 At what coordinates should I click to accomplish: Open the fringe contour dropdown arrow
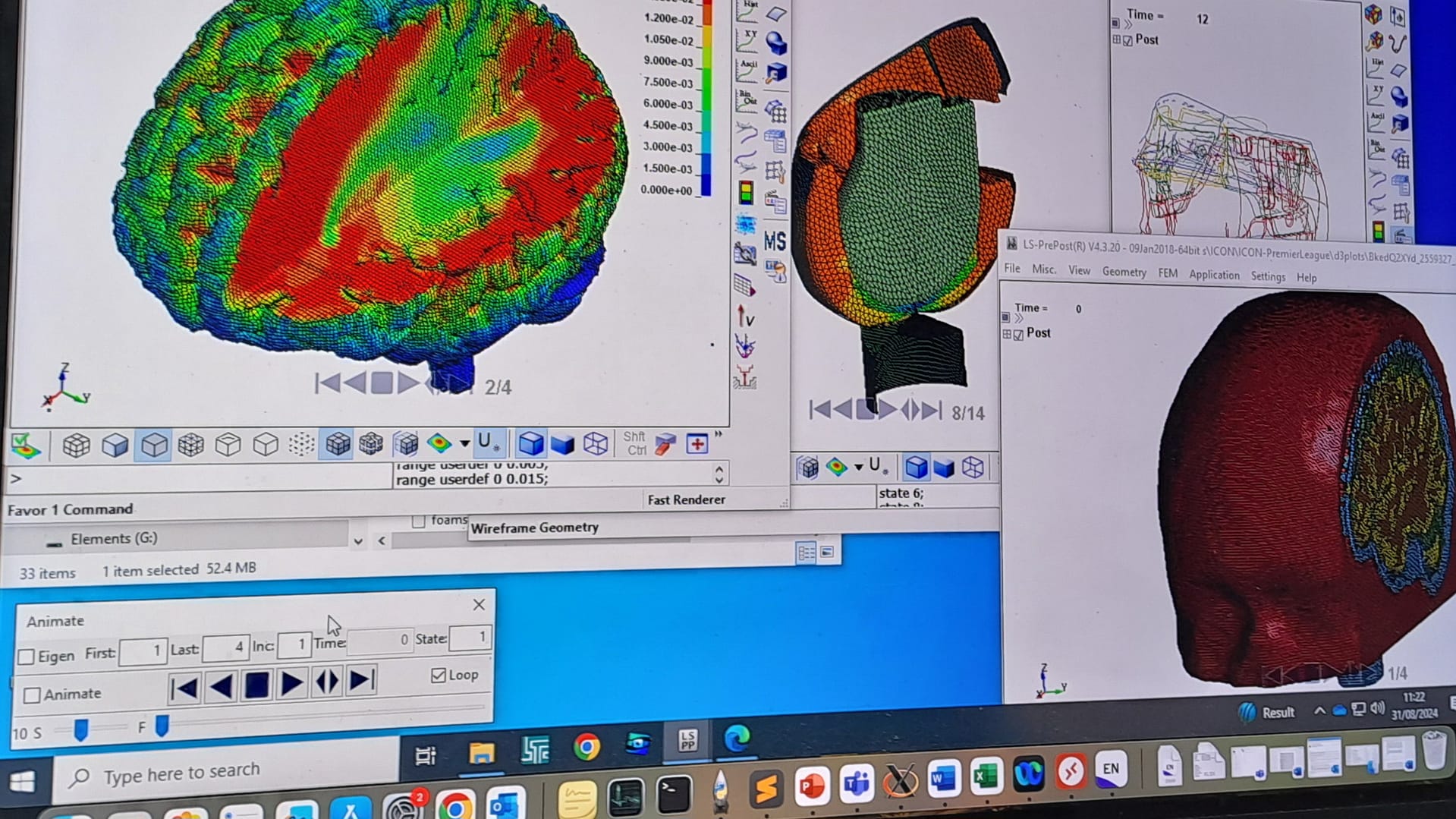tap(464, 443)
